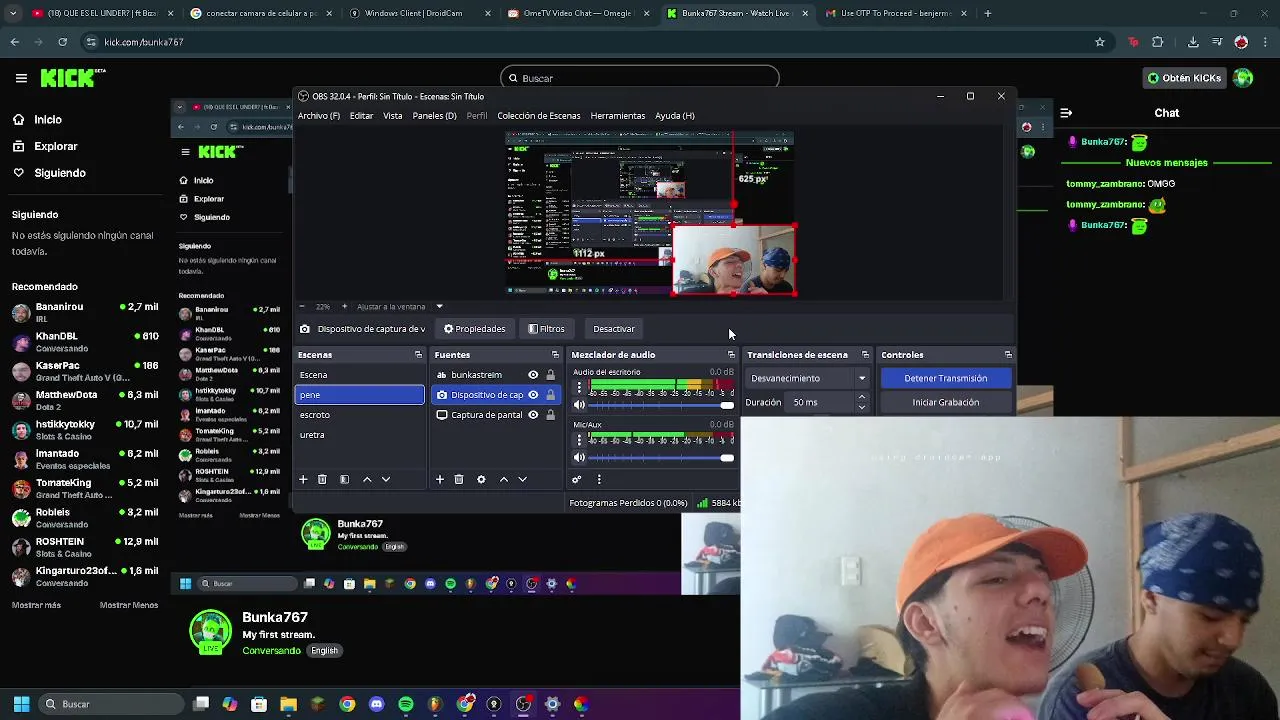Adjust Audio del escritorio volume slider

[661, 405]
